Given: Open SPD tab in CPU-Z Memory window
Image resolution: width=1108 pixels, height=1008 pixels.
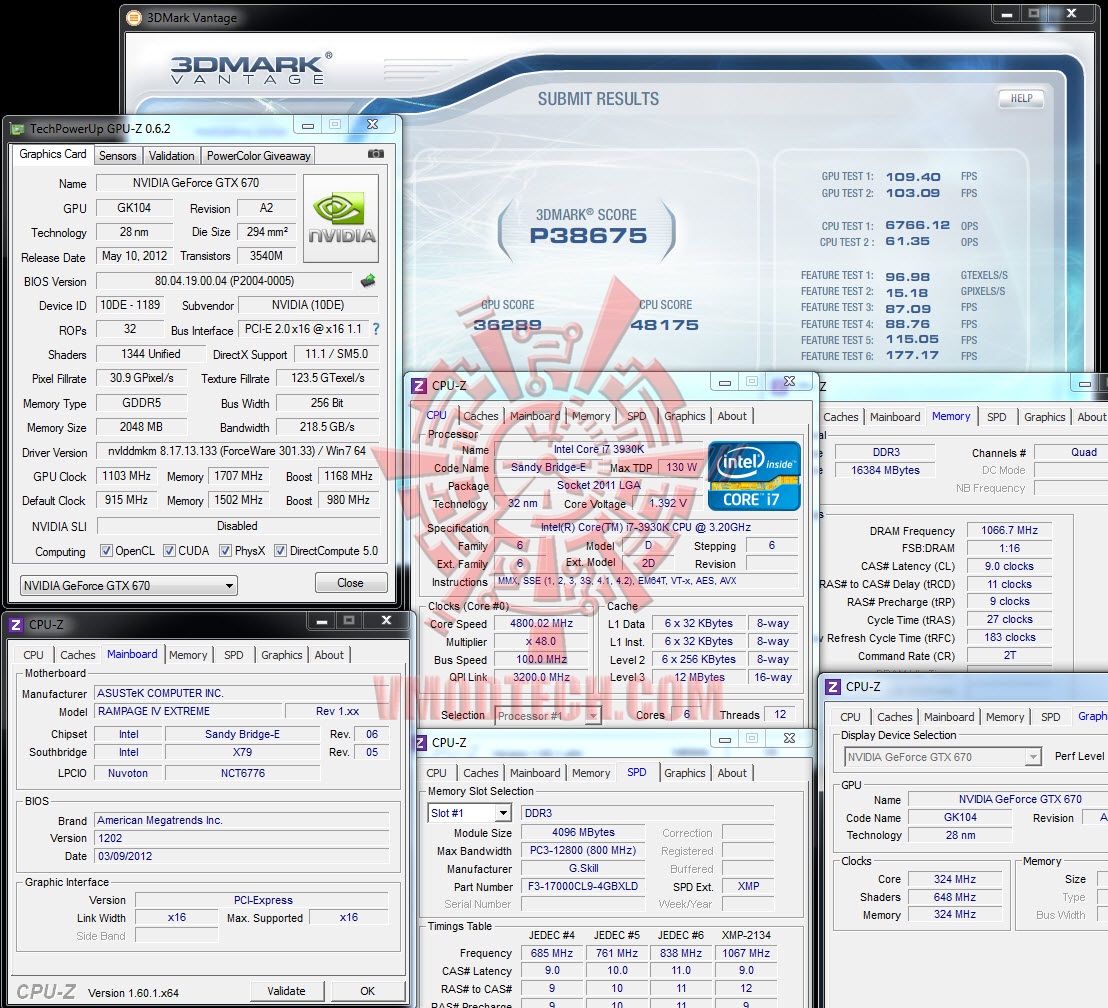Looking at the screenshot, I should point(996,417).
